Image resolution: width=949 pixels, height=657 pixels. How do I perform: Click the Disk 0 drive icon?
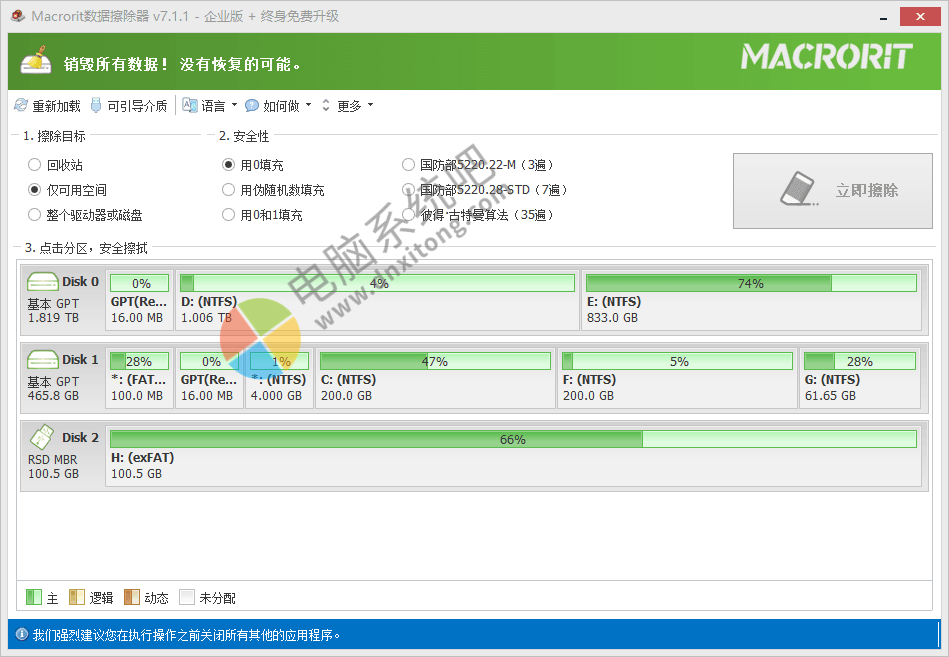pos(42,282)
